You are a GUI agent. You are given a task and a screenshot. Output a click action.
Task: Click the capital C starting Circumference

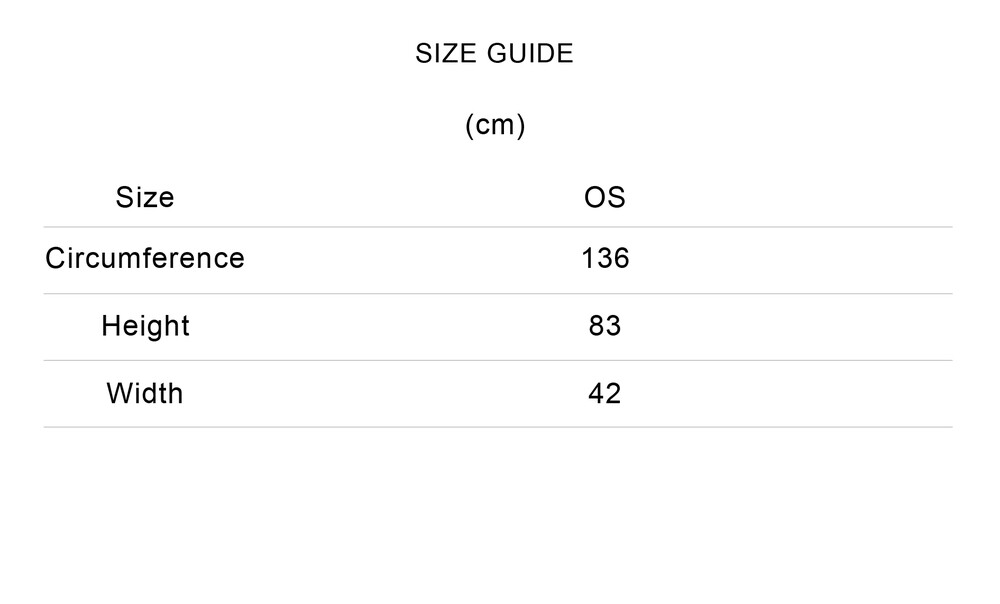click(x=55, y=258)
